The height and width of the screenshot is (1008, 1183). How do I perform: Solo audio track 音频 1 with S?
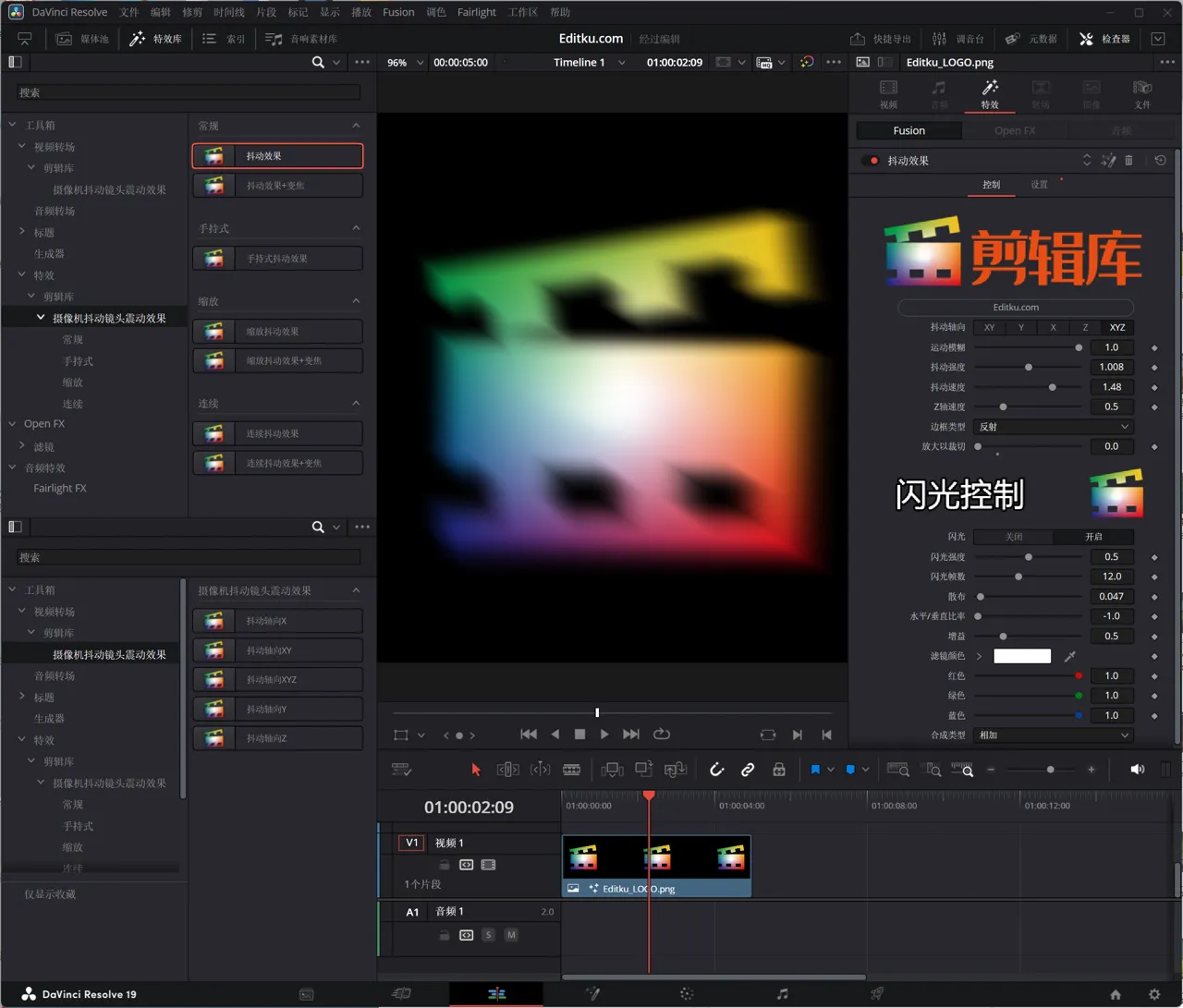click(x=488, y=935)
